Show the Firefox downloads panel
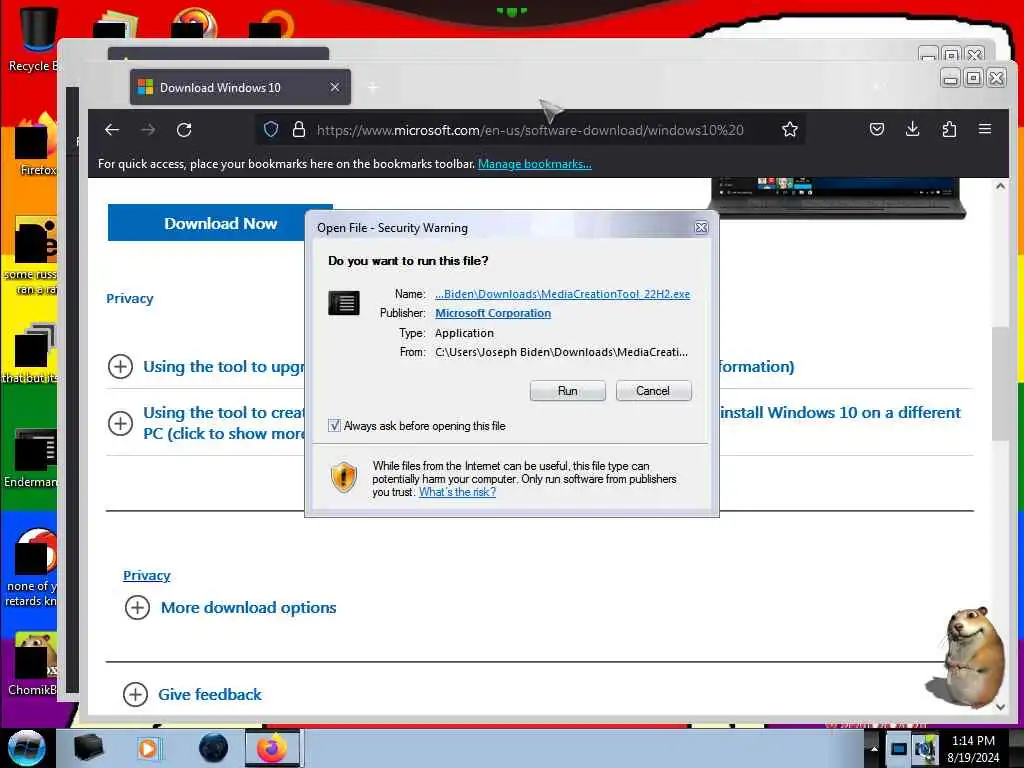The width and height of the screenshot is (1024, 768). [913, 129]
